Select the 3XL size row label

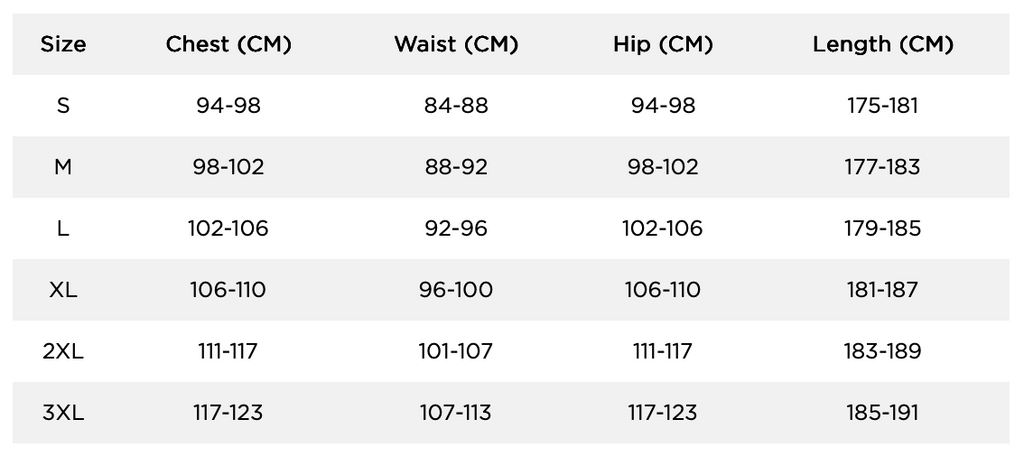(x=63, y=412)
